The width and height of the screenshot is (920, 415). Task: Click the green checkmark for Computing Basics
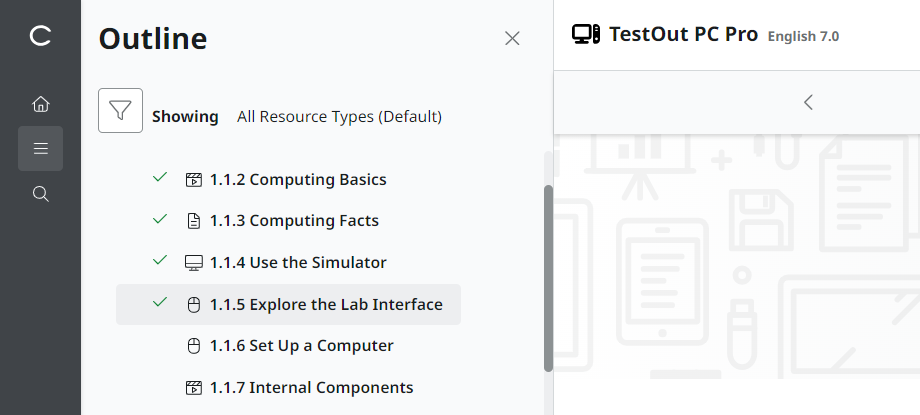(x=159, y=178)
